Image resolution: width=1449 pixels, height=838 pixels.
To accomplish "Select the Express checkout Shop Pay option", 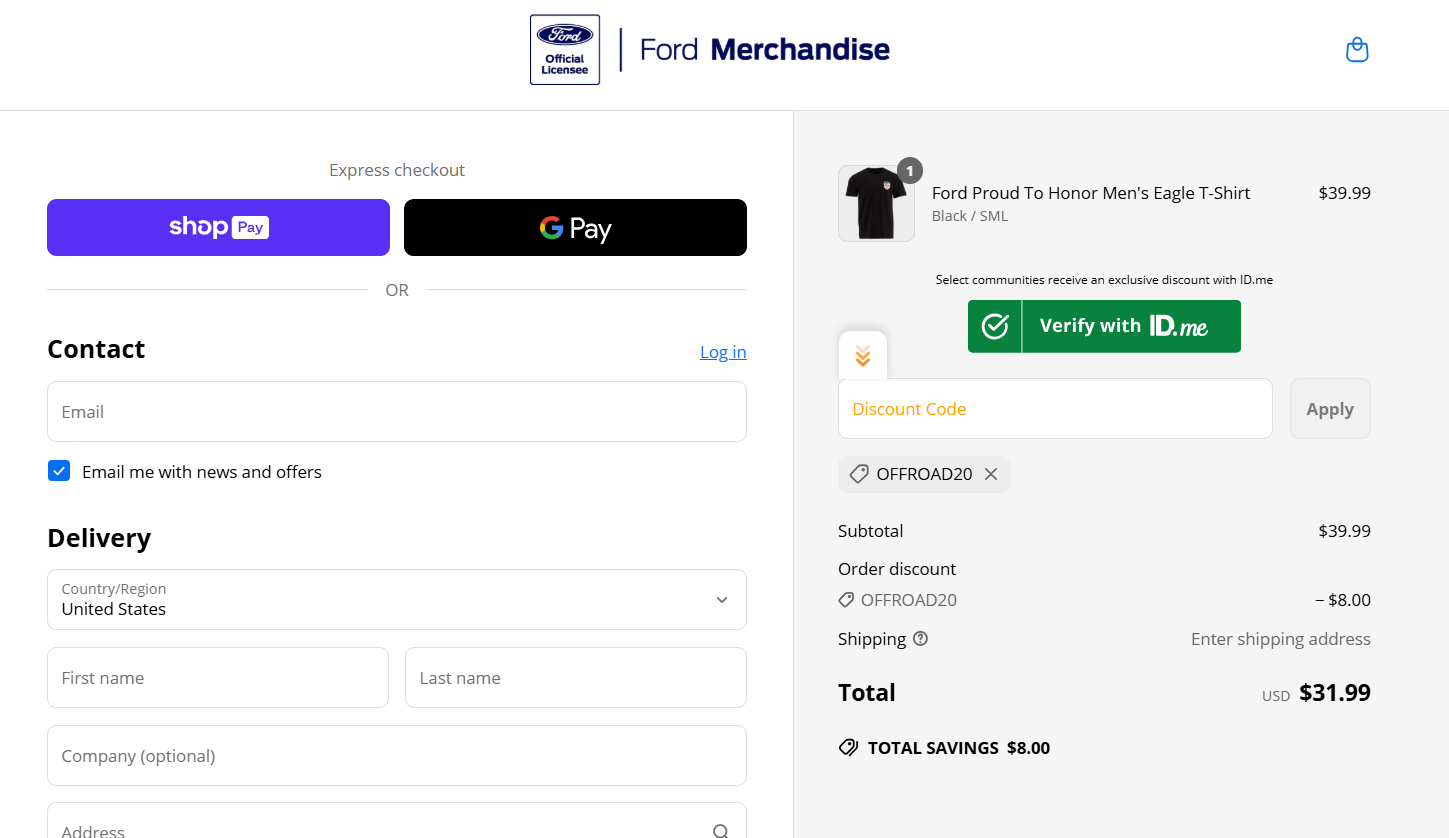I will click(218, 227).
